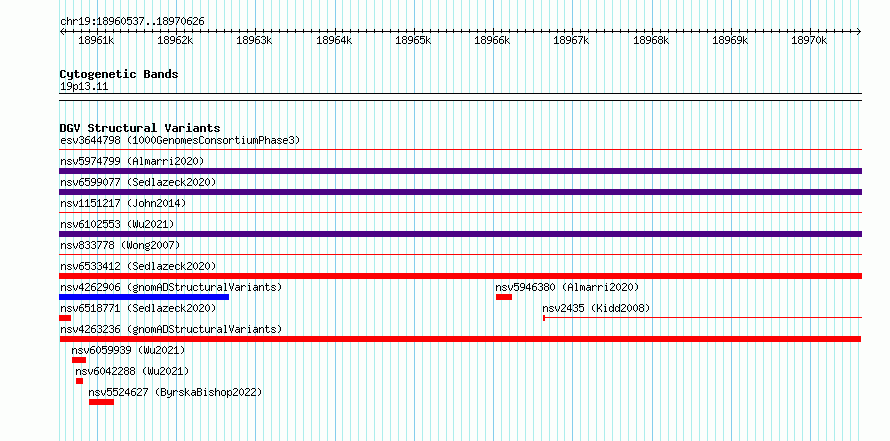This screenshot has width=890, height=441.
Task: Click the 18964k ruler label
Action: tap(334, 40)
